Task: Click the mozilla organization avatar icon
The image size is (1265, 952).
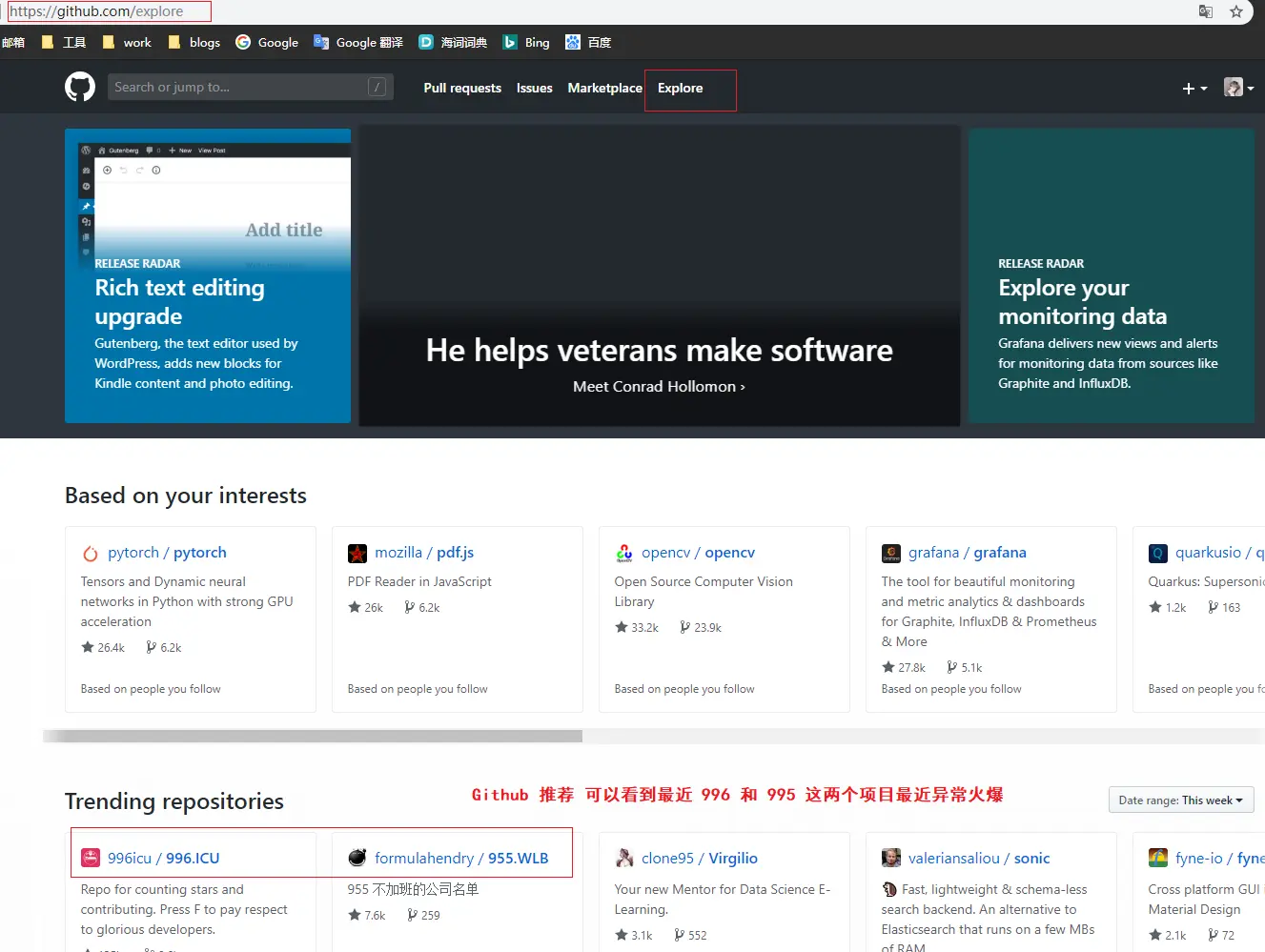Action: (357, 553)
